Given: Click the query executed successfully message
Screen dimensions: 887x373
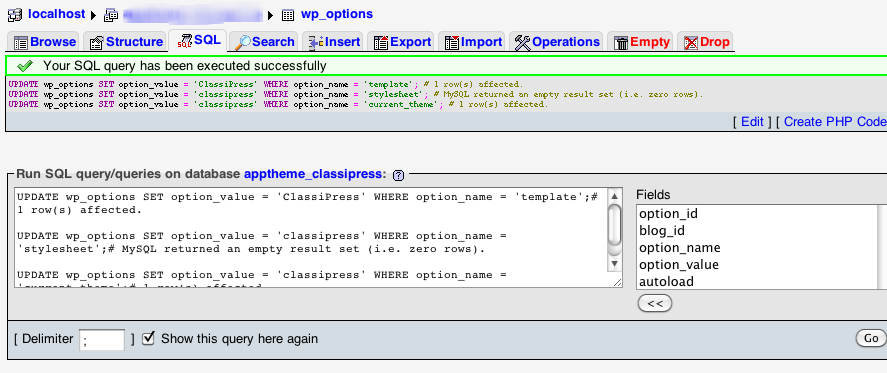Looking at the screenshot, I should pos(185,66).
